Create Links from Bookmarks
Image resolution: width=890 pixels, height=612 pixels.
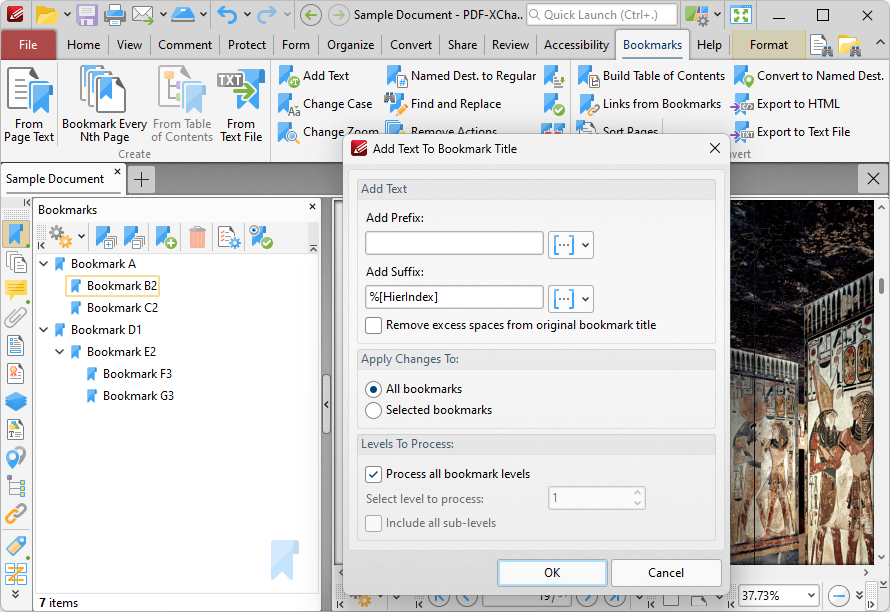649,104
